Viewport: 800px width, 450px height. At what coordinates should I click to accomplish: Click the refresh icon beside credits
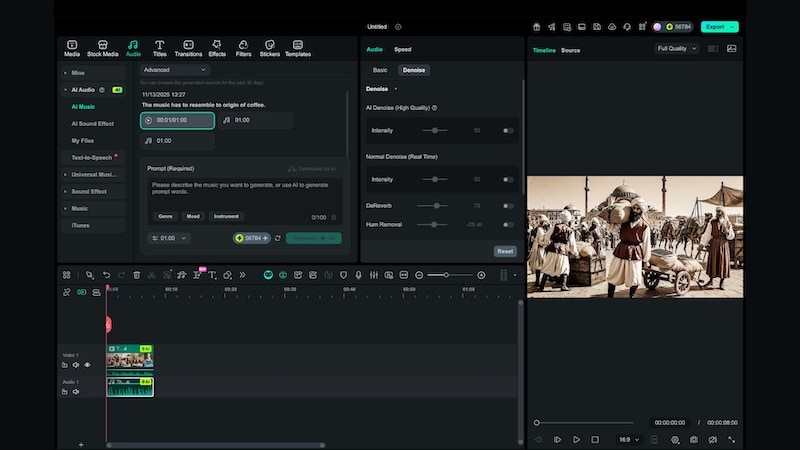pyautogui.click(x=278, y=238)
